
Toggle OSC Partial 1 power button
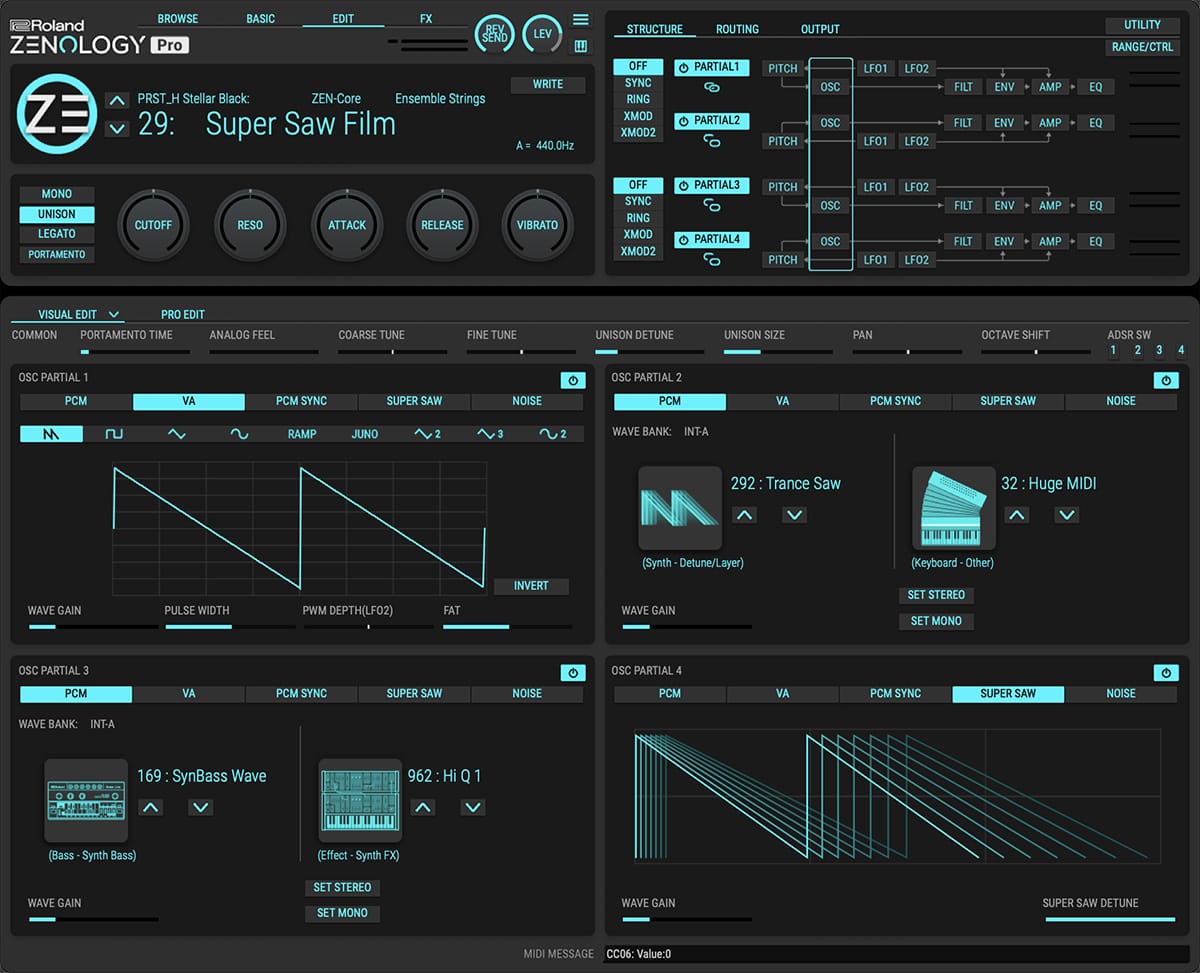[572, 380]
